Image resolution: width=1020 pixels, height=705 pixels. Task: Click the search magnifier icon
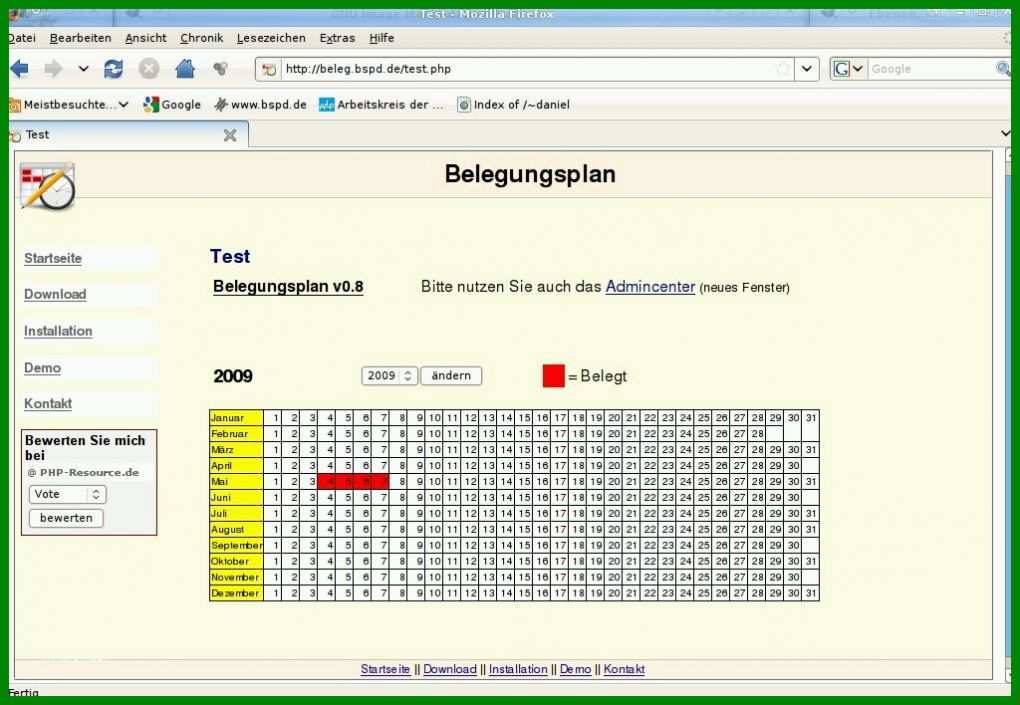click(x=1003, y=68)
